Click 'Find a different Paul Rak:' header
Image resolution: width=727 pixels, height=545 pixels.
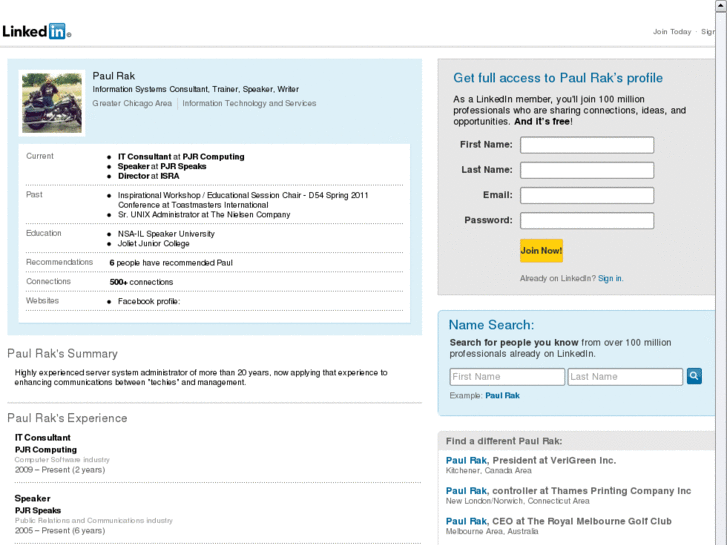[504, 441]
